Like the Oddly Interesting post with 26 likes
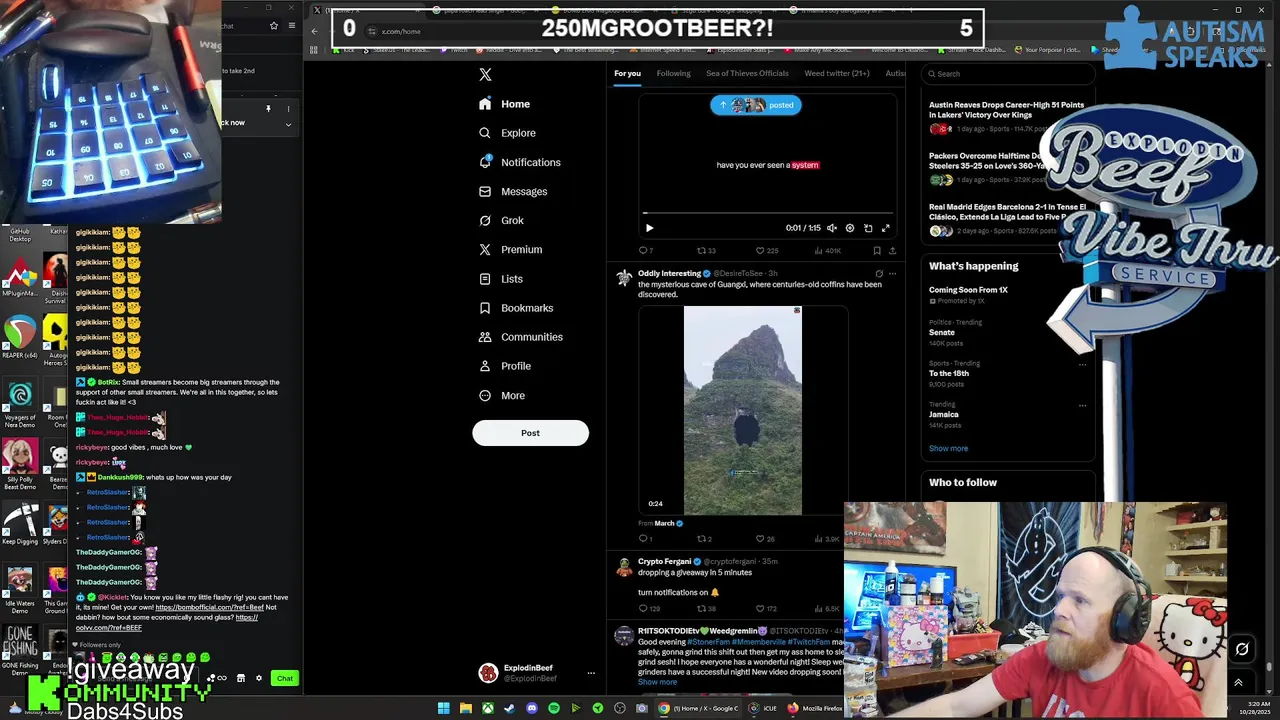Screen dimensions: 1280x720 (x=766, y=539)
